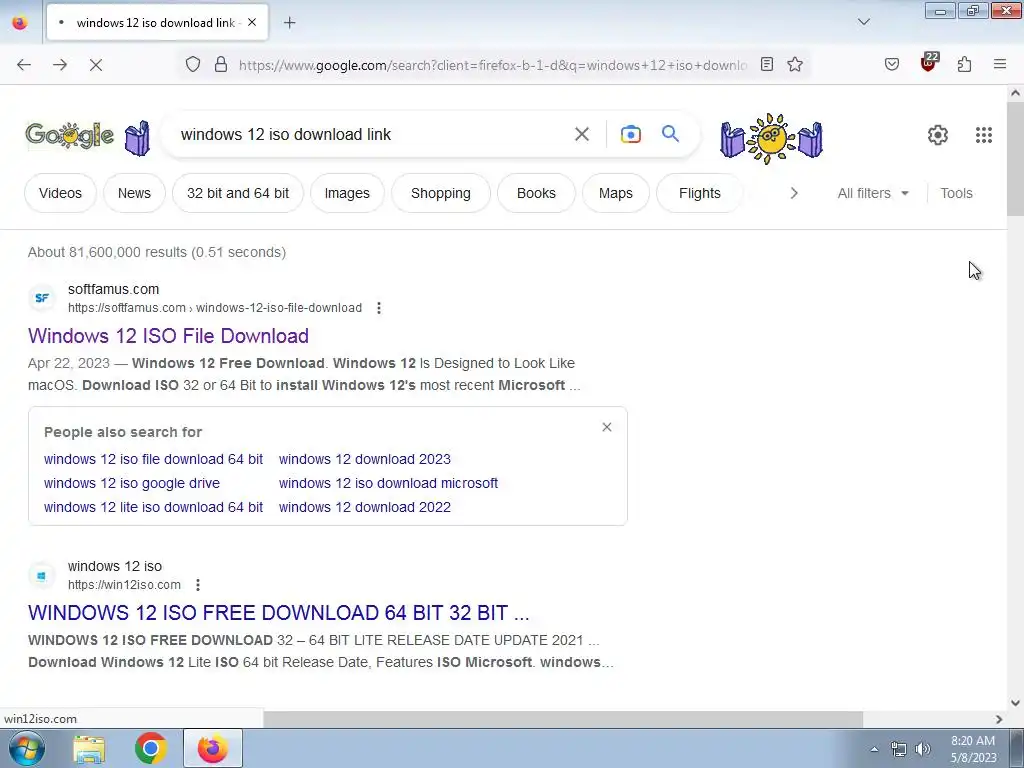Click the vertical scrollbar thumb
The height and width of the screenshot is (768, 1024).
click(1015, 159)
